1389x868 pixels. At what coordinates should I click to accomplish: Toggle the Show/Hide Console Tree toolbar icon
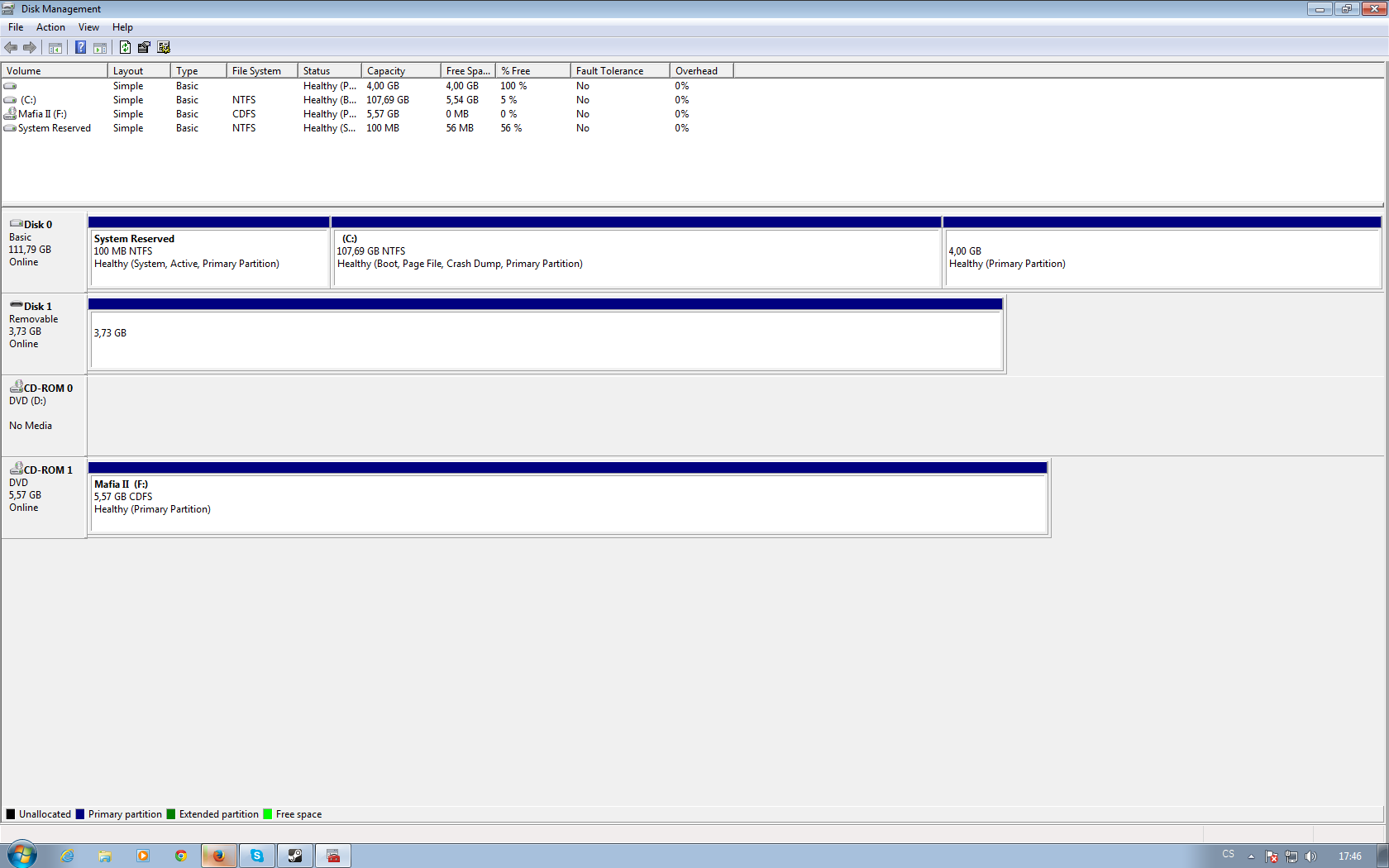click(55, 48)
